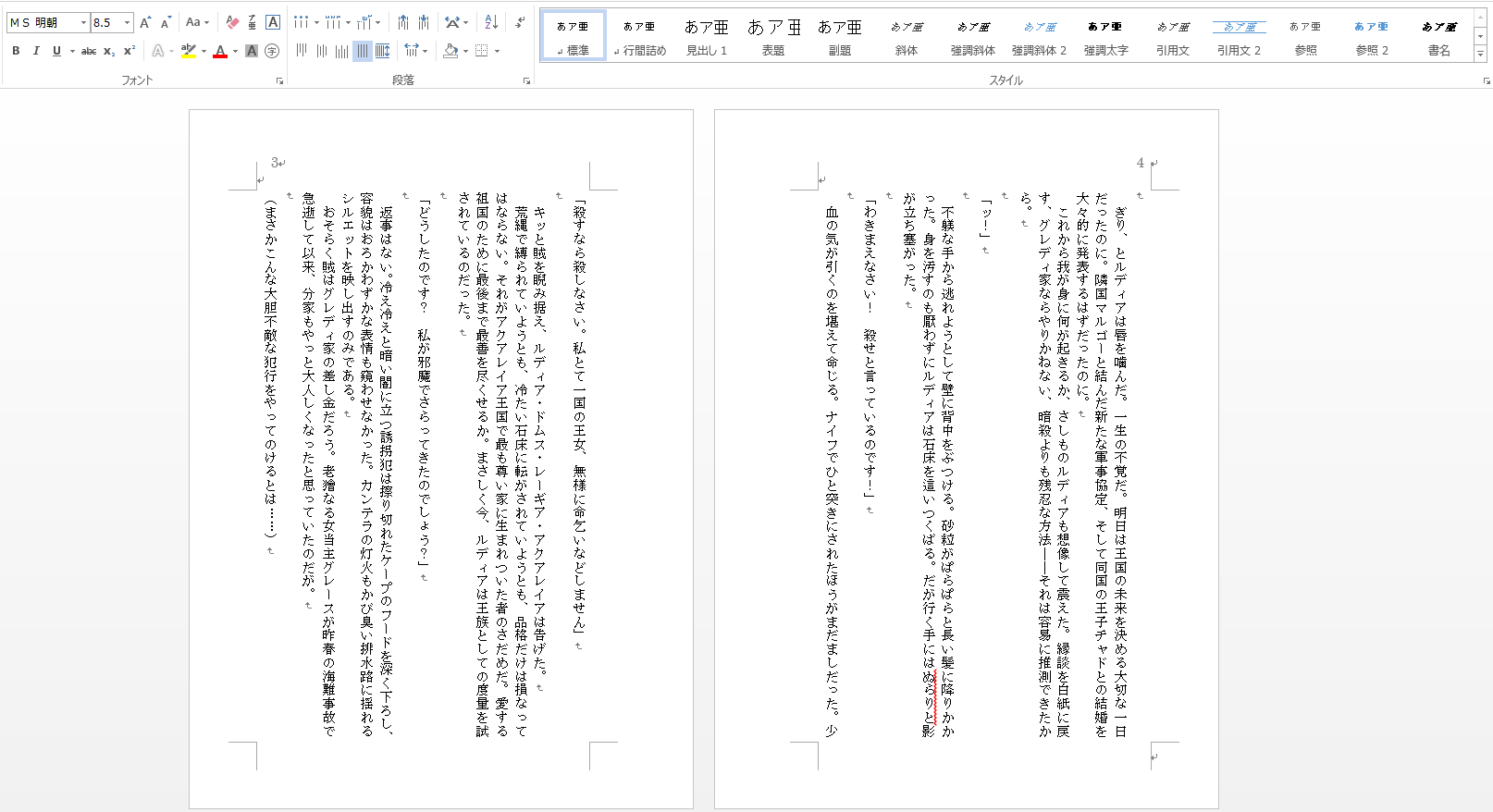
Task: Click the Sort (A-Z) icon
Action: pos(491,22)
